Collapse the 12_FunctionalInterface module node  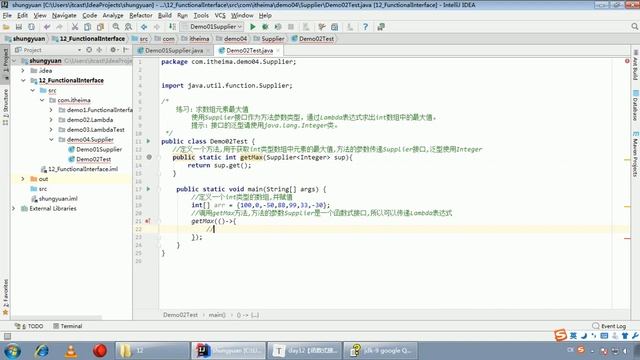23,80
